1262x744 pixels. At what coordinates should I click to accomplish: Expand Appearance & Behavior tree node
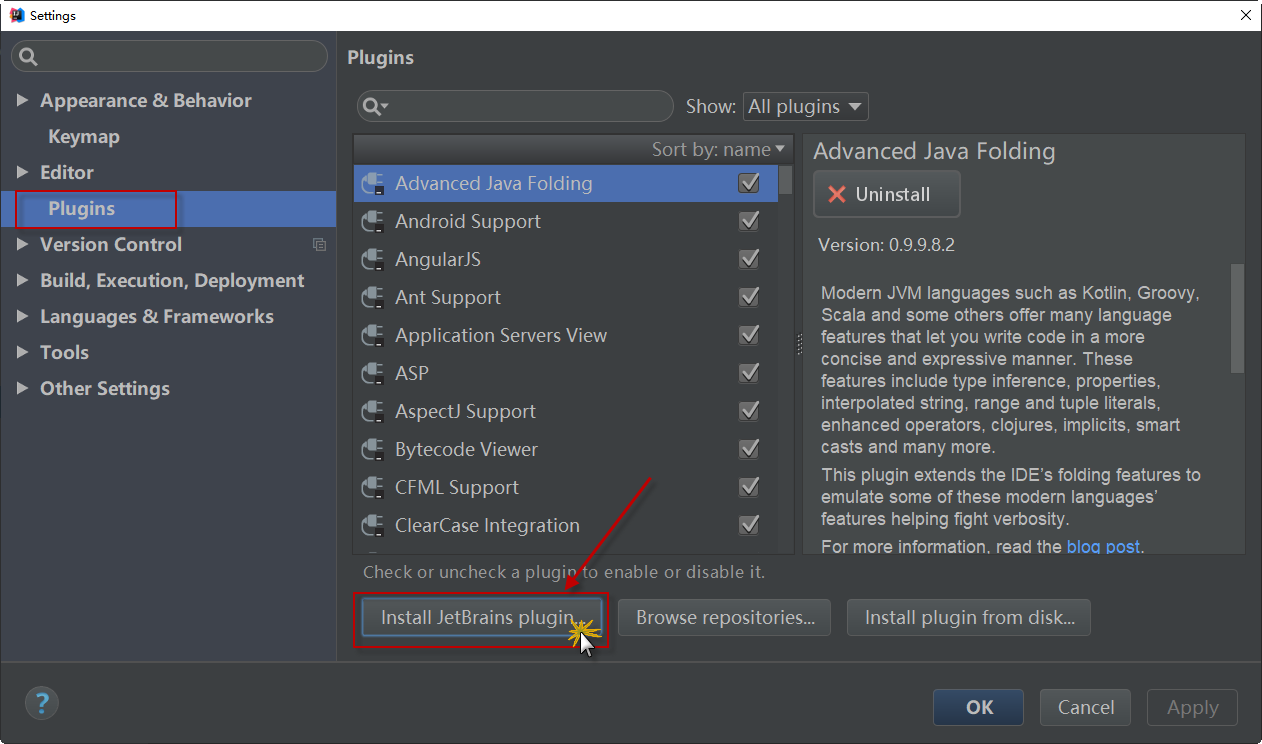coord(23,101)
